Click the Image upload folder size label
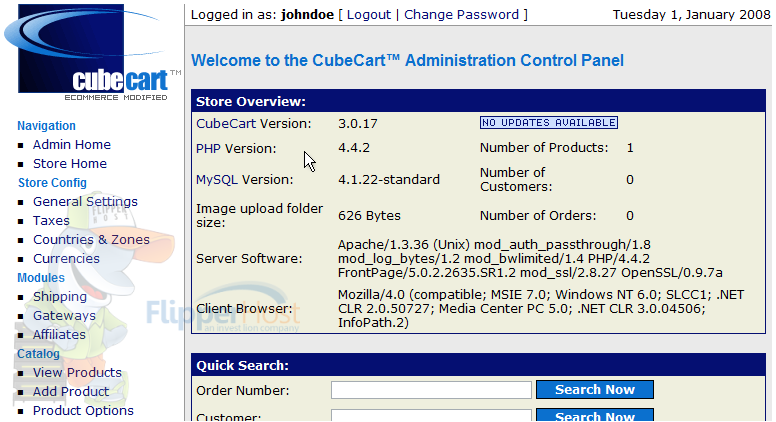776x422 pixels. [x=259, y=216]
